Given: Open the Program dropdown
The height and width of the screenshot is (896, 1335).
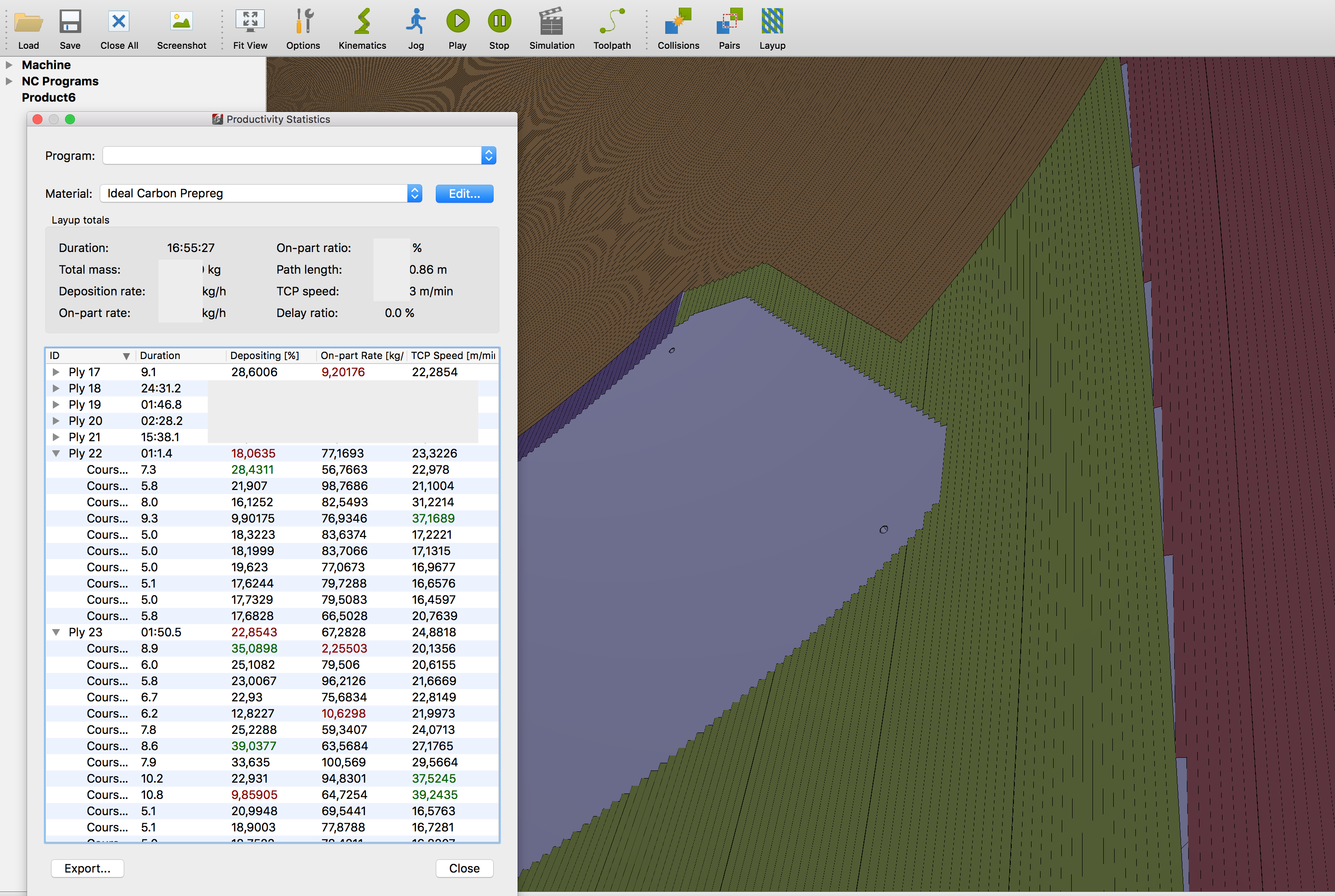Looking at the screenshot, I should [x=488, y=155].
